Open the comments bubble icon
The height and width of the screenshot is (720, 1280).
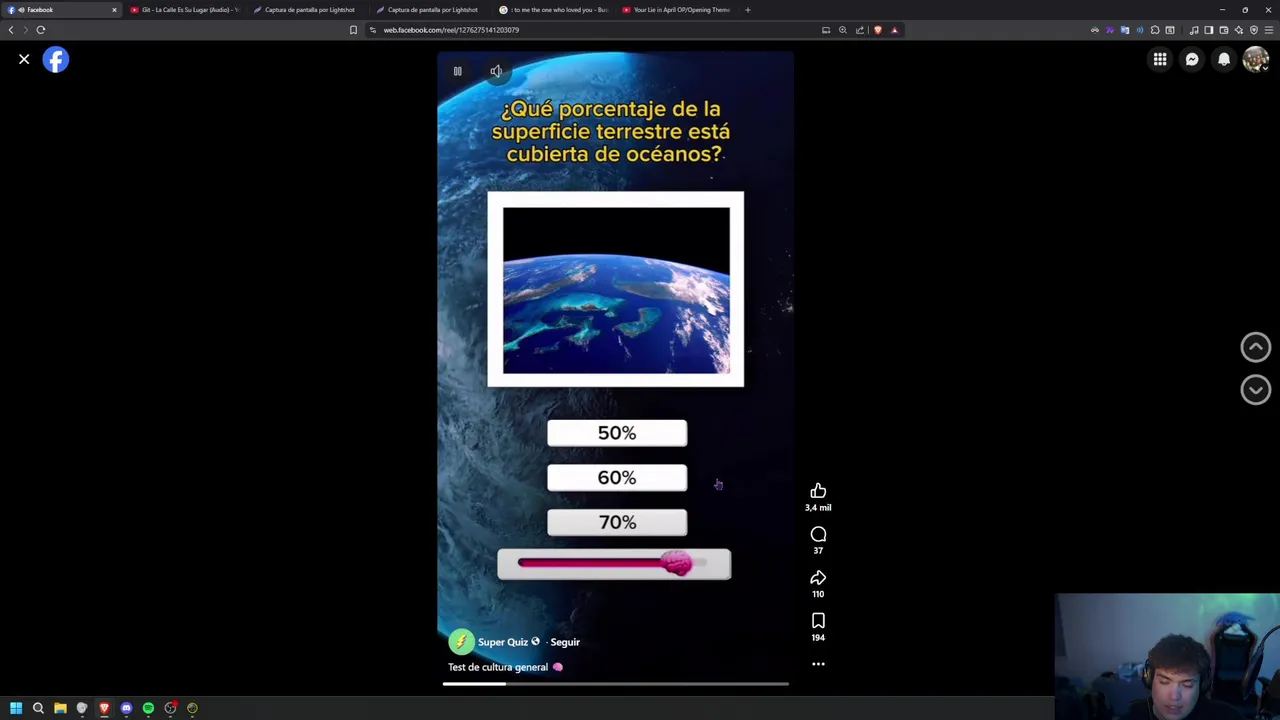pos(818,535)
